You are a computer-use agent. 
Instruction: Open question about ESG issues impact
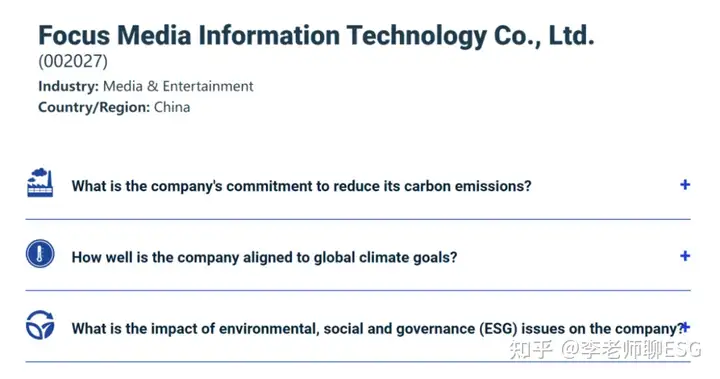coord(377,329)
